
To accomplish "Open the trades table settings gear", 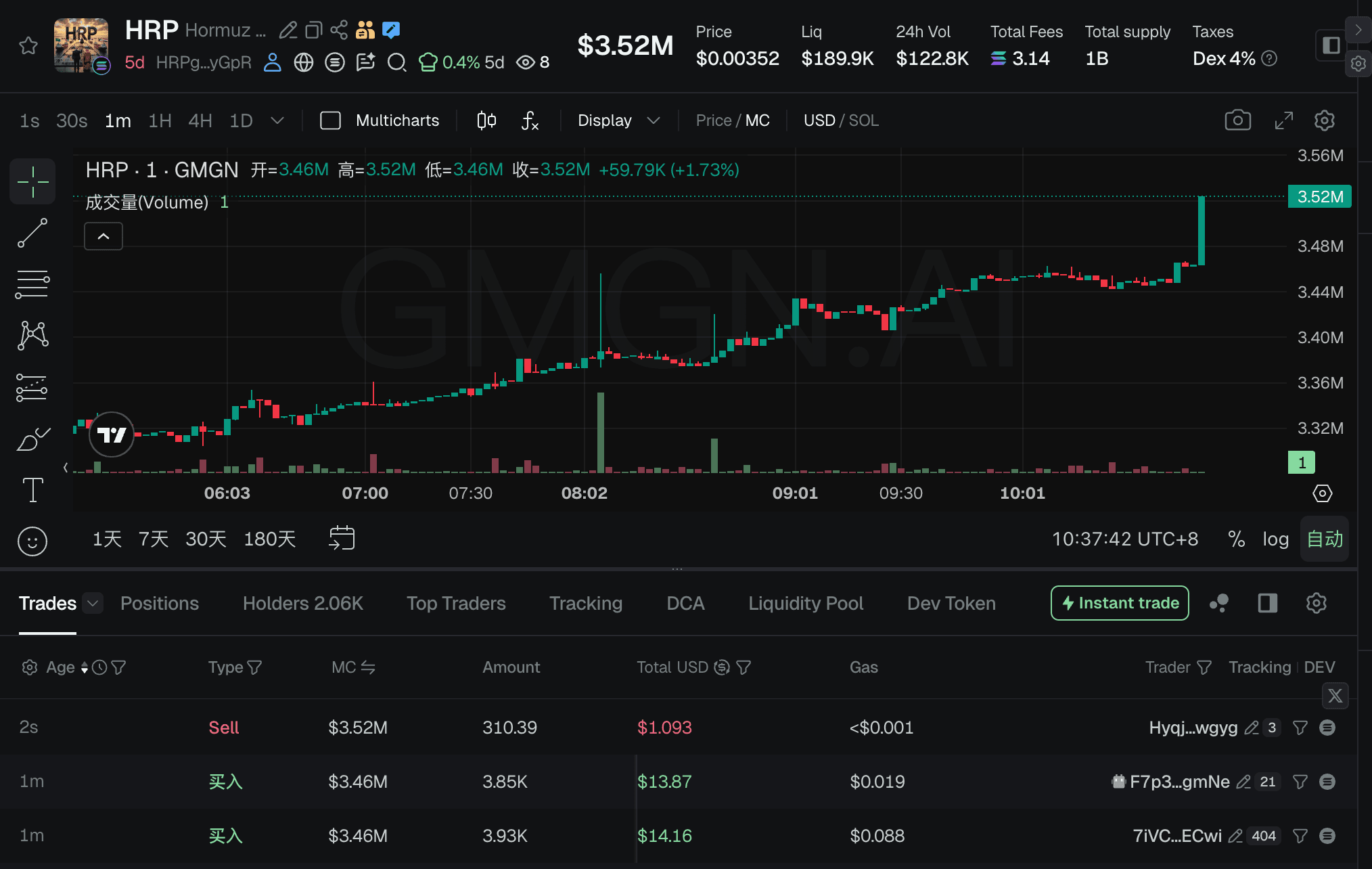I will (1316, 603).
